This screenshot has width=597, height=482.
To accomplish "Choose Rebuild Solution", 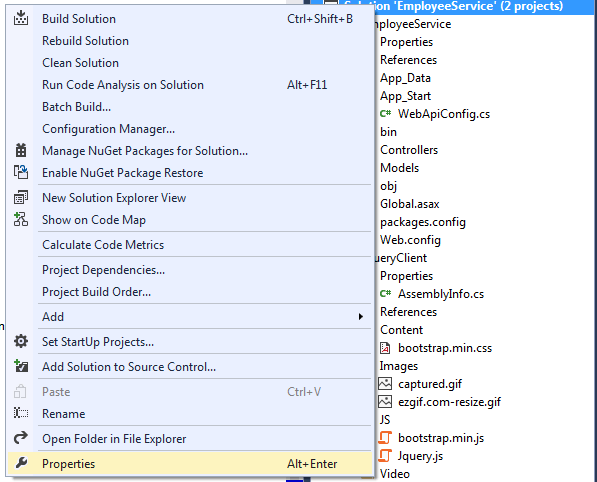I will point(189,41).
